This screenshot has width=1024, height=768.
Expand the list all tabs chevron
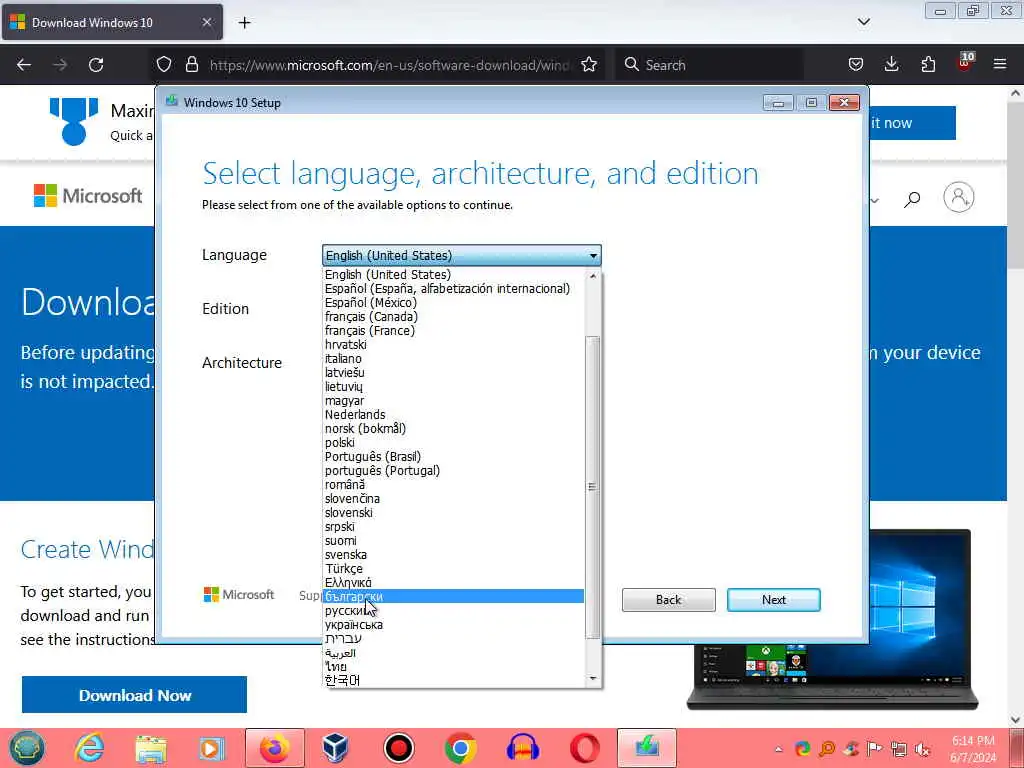point(863,22)
